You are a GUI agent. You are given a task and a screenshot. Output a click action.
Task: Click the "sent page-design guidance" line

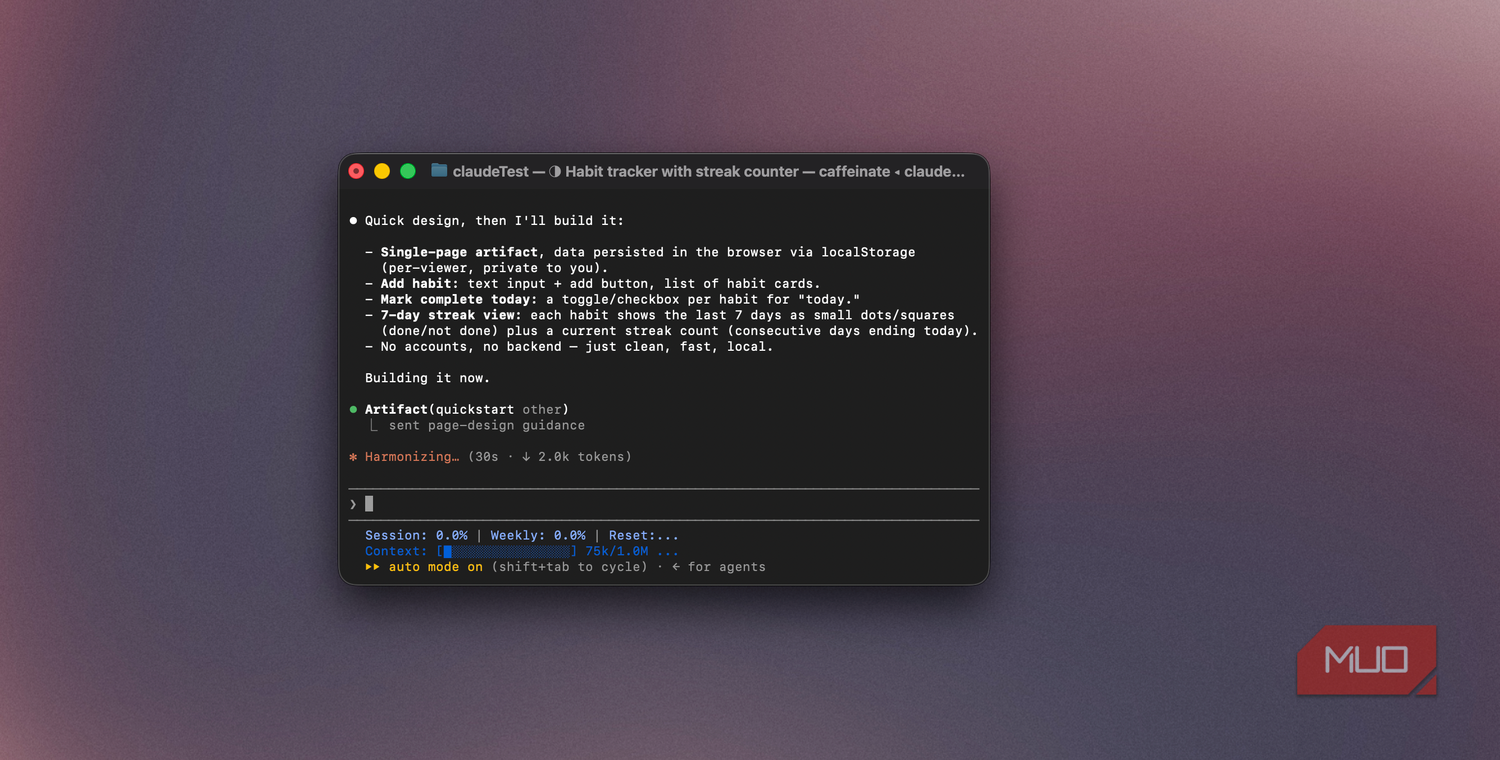pyautogui.click(x=487, y=426)
